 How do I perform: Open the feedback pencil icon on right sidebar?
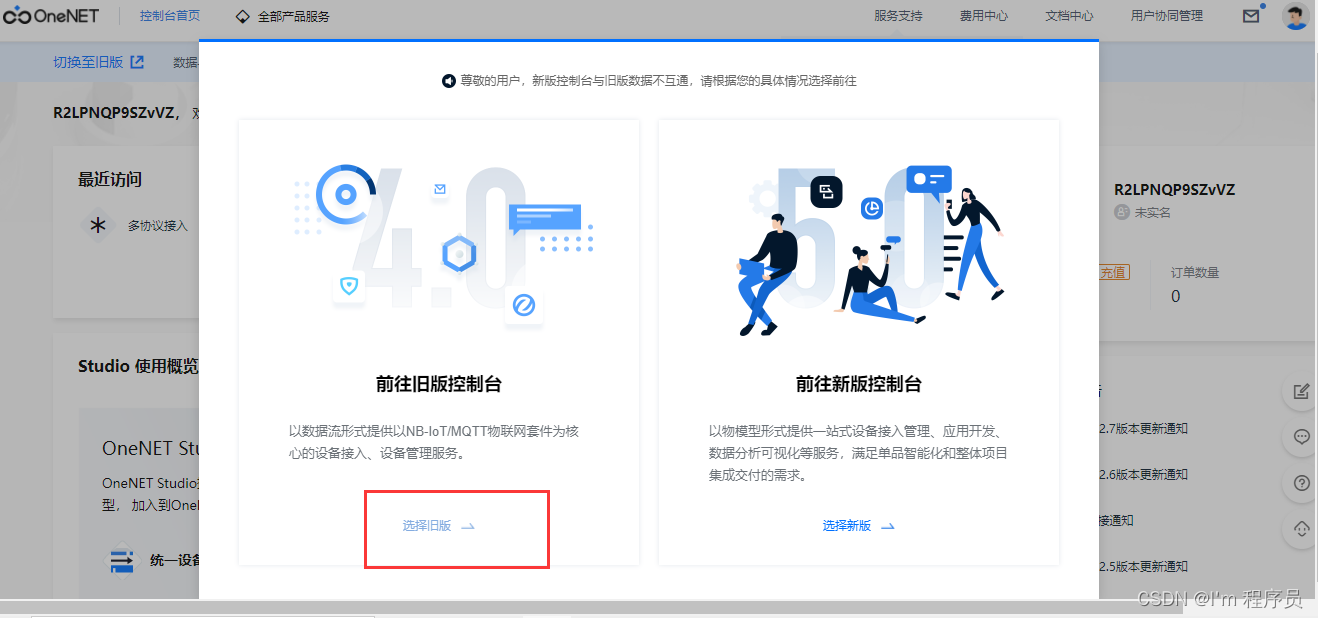(x=1300, y=391)
